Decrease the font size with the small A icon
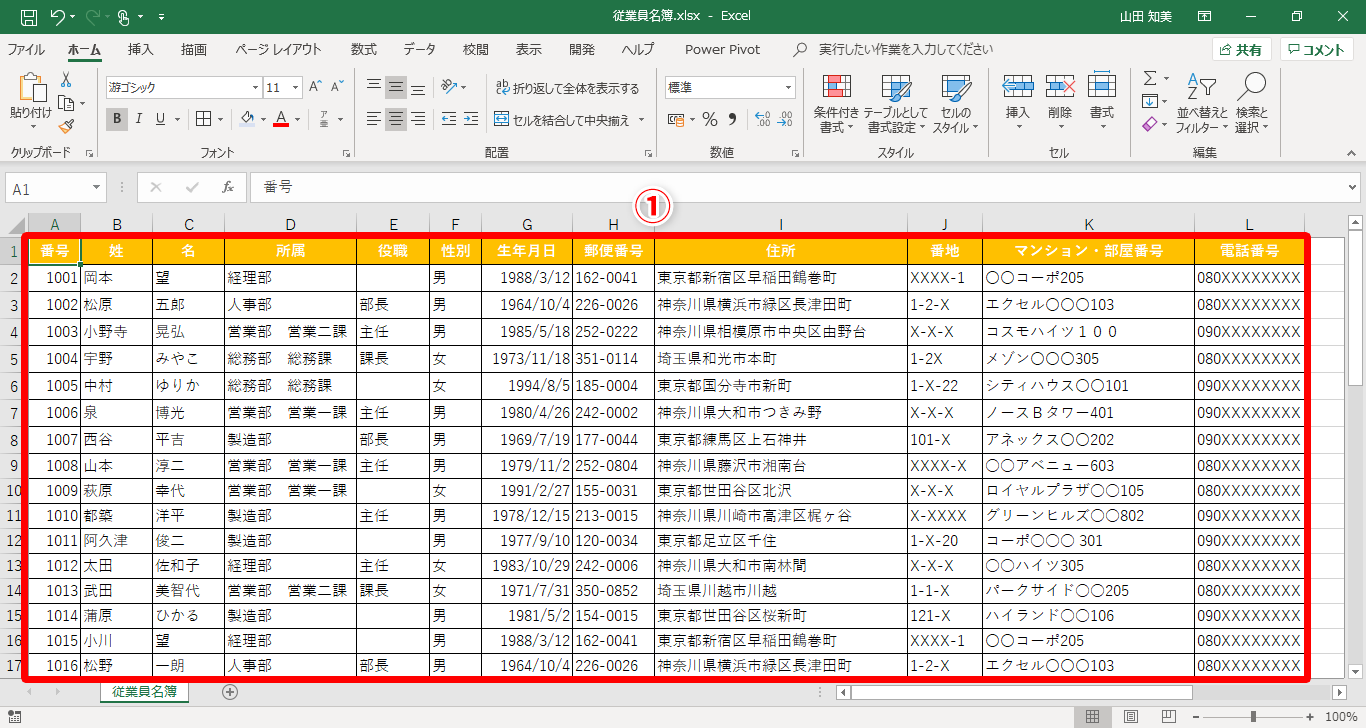 (x=339, y=87)
